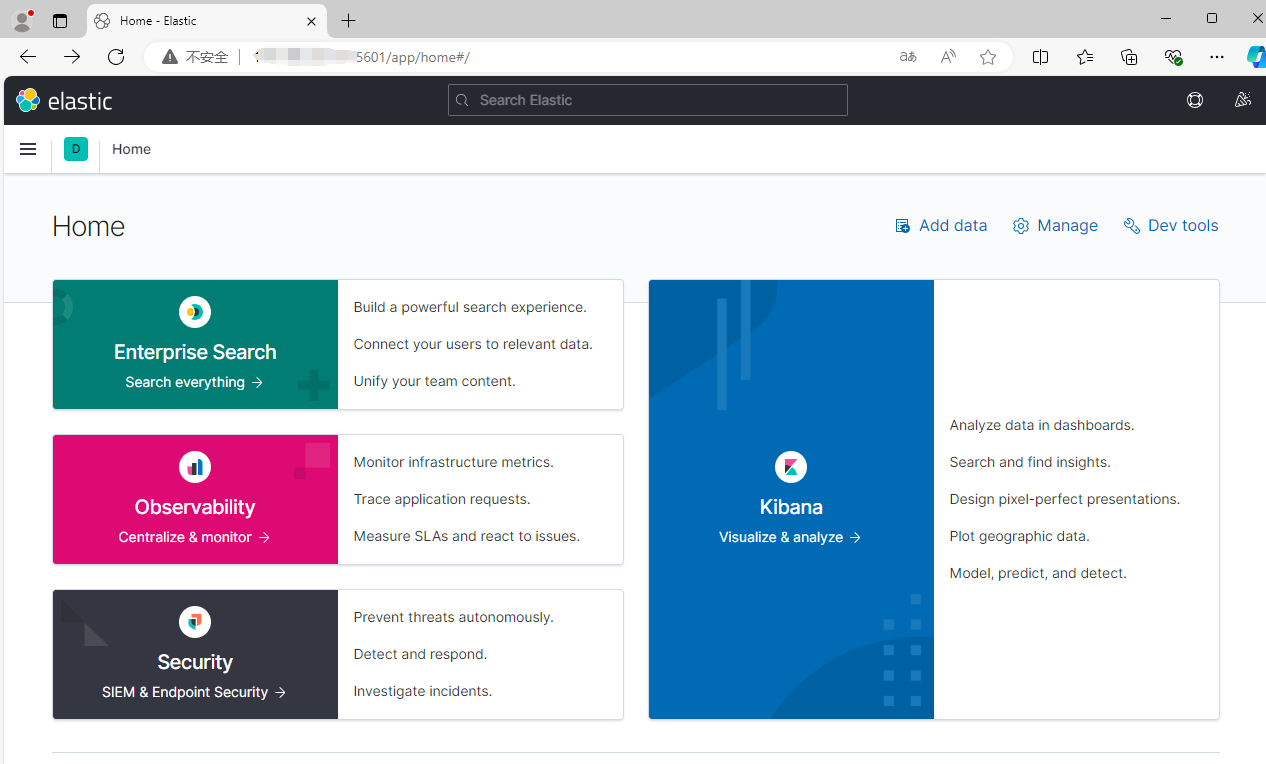This screenshot has width=1266, height=764.
Task: Open a new browser tab
Action: tap(348, 21)
